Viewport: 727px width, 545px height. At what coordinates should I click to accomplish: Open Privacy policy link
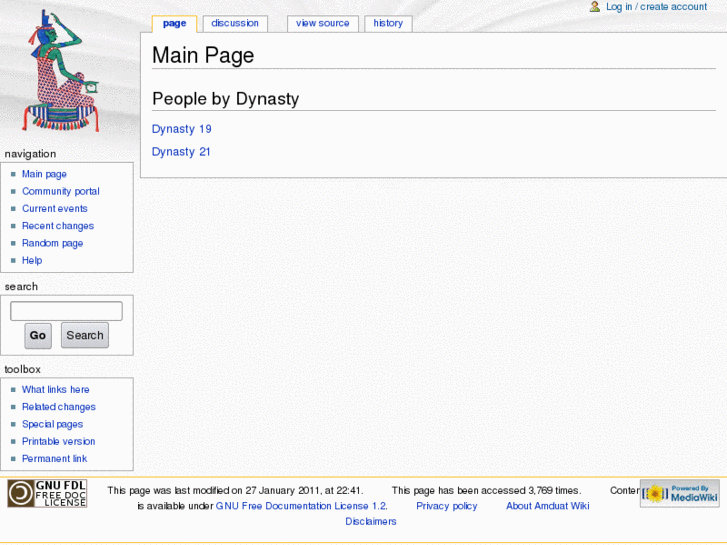446,506
